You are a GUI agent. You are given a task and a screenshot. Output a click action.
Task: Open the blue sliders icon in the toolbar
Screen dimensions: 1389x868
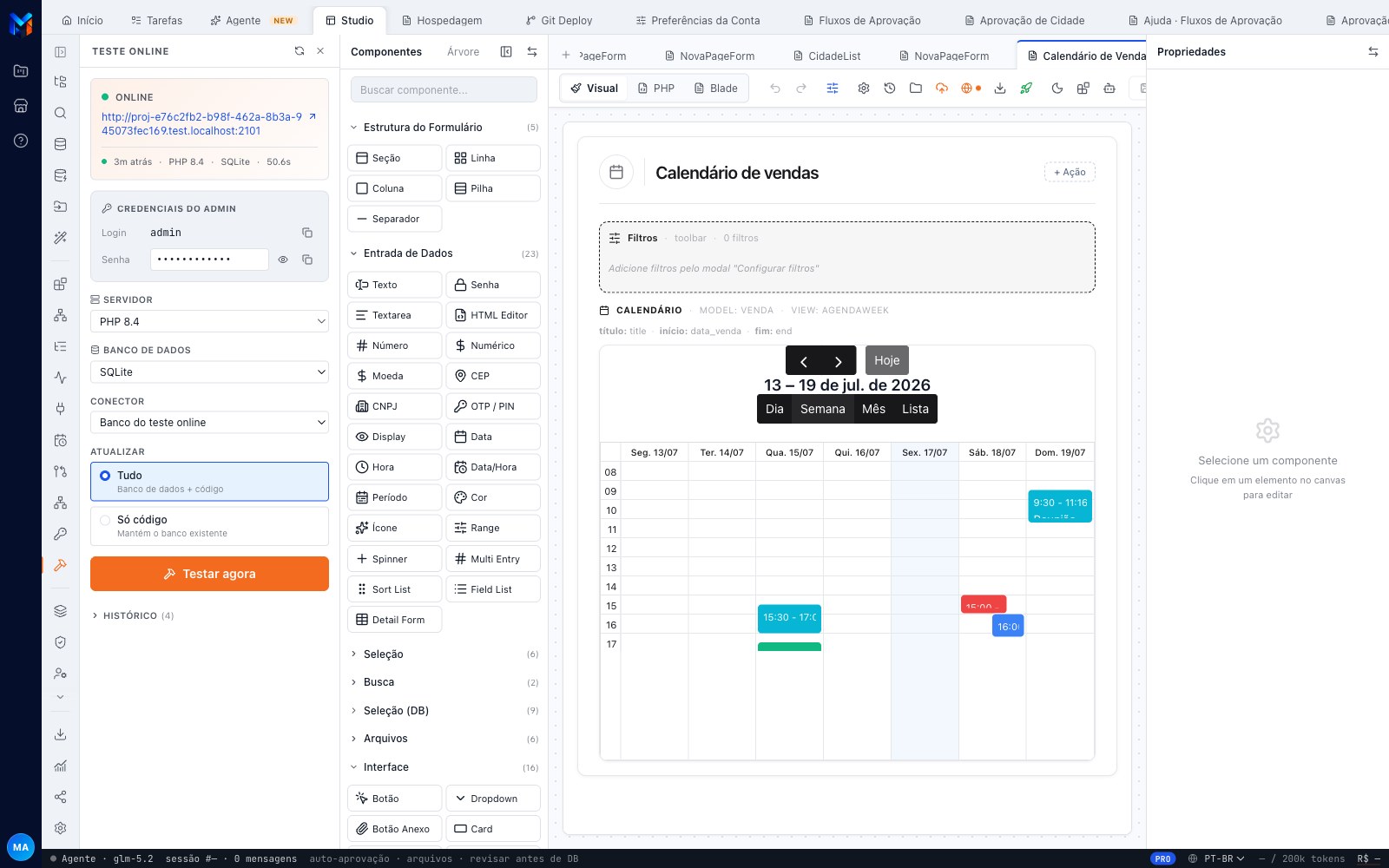pos(833,89)
